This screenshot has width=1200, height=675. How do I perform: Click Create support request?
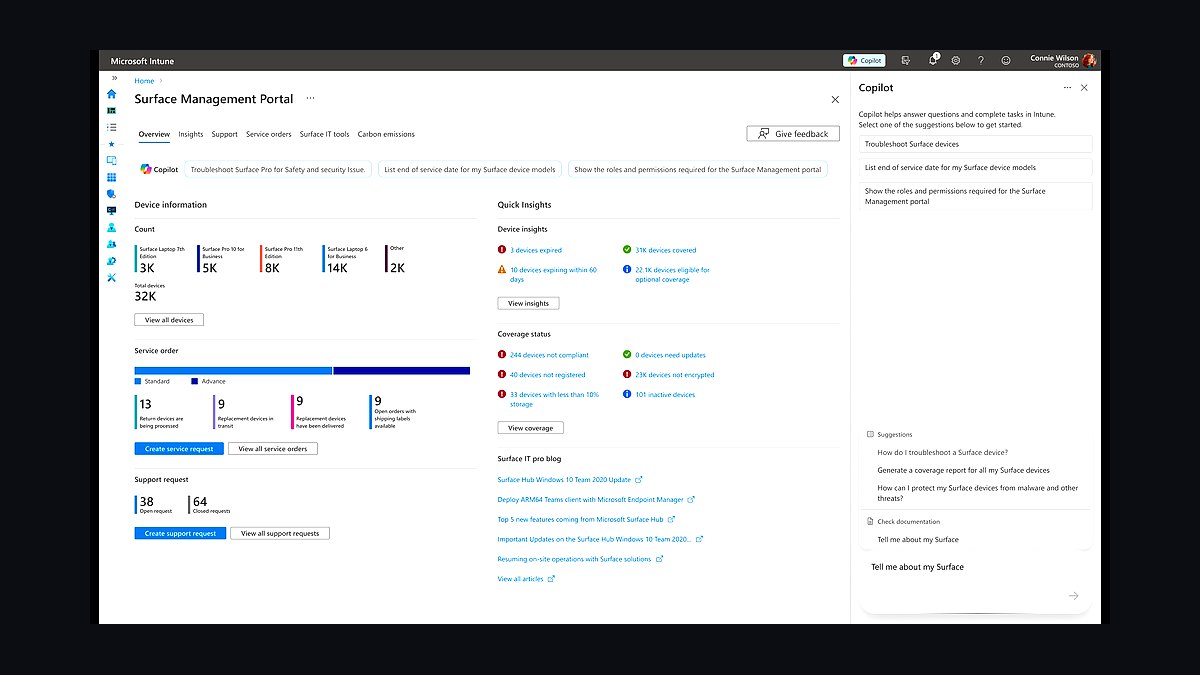(180, 533)
